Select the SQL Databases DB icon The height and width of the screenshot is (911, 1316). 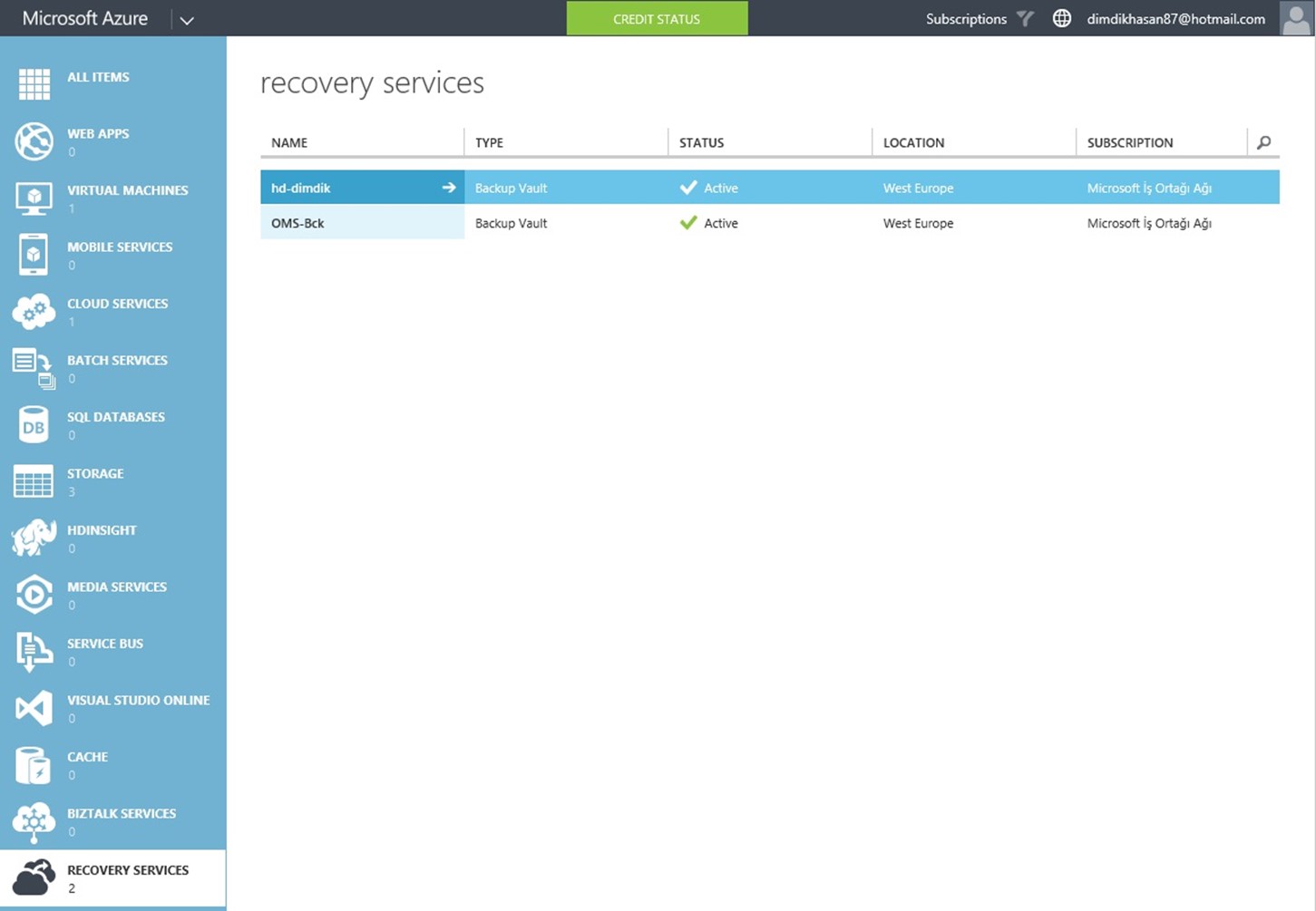coord(34,425)
